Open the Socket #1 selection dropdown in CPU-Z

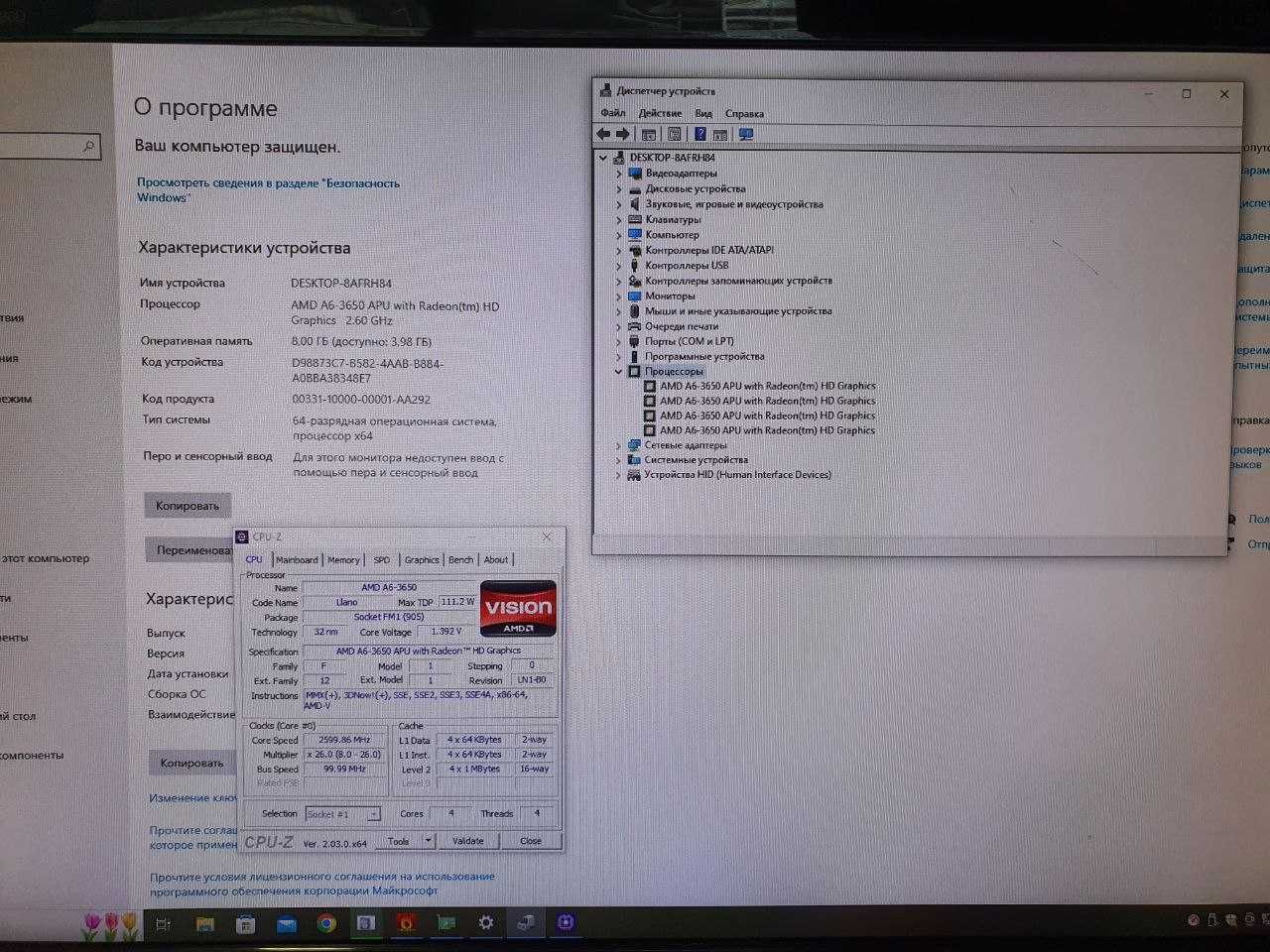pos(373,814)
